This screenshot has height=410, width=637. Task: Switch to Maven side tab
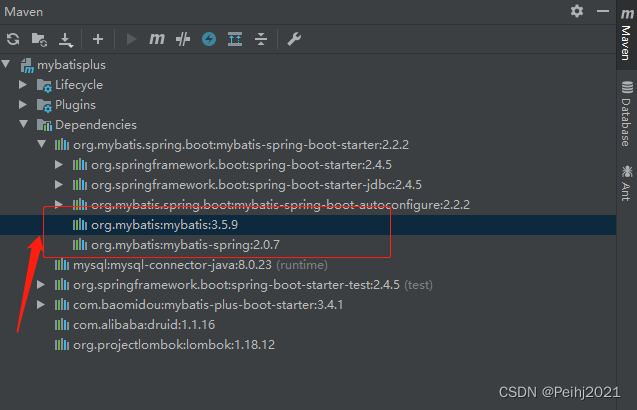[626, 35]
